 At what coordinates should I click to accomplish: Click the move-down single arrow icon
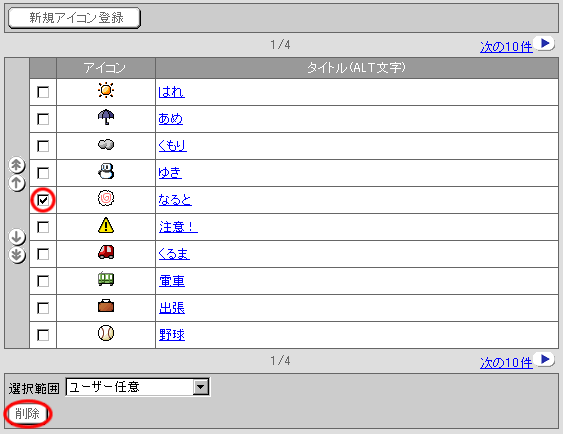(17, 237)
